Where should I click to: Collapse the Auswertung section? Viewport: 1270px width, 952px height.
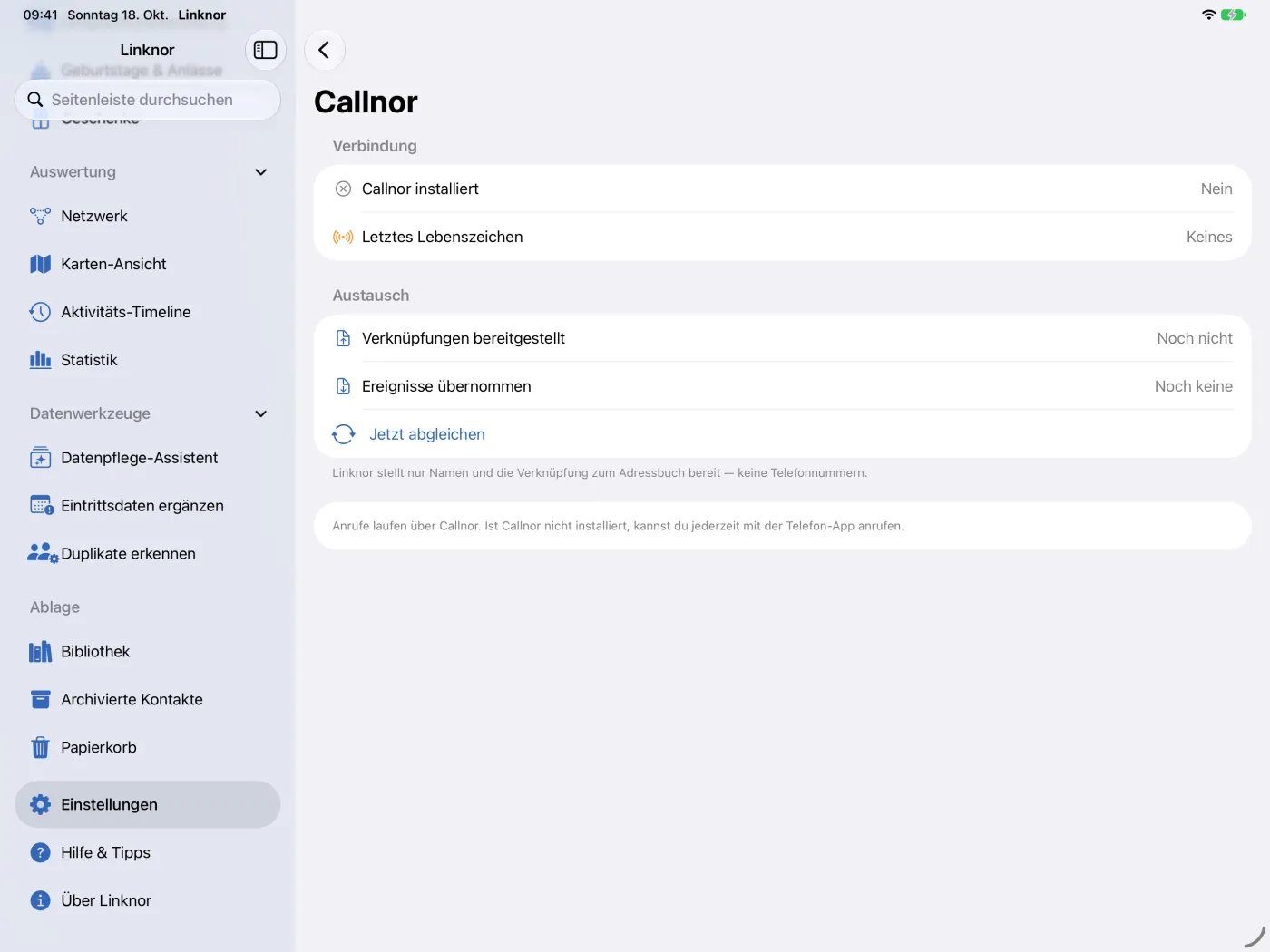point(261,172)
